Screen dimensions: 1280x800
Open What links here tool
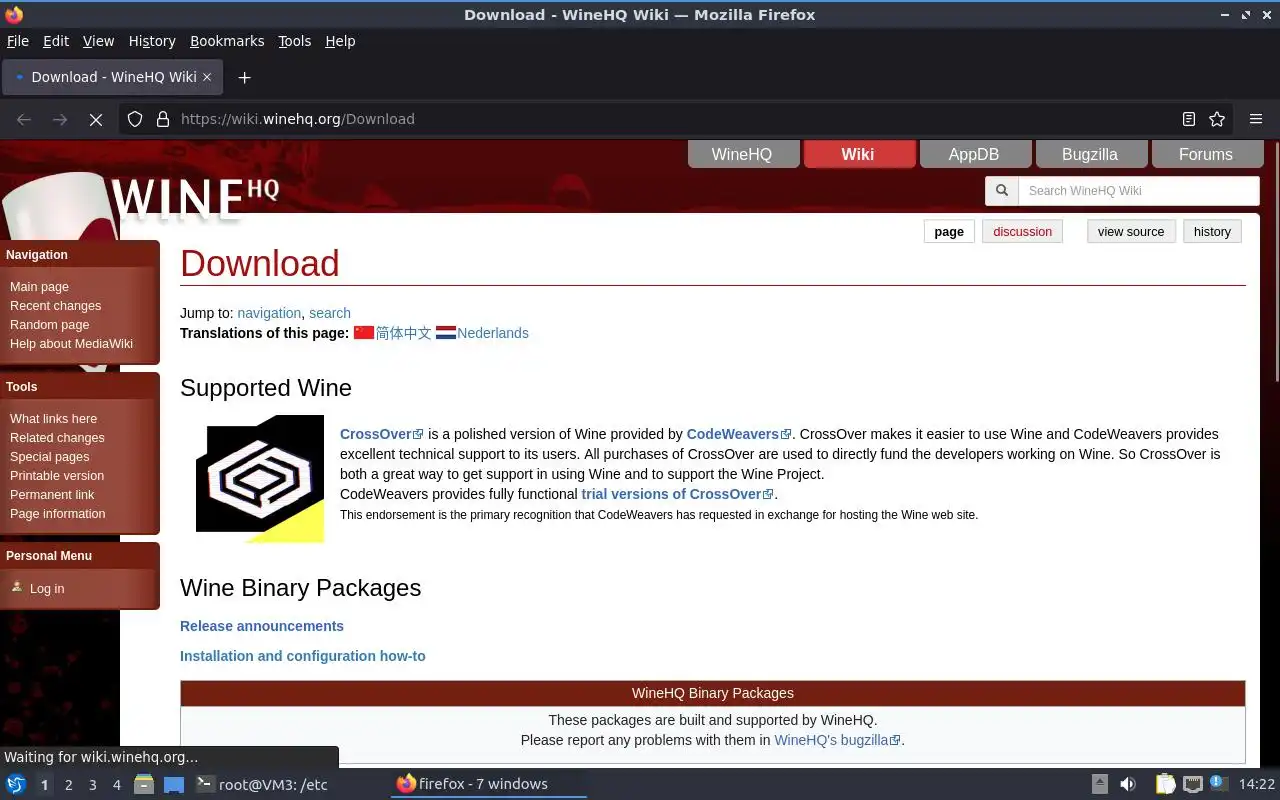(x=53, y=419)
